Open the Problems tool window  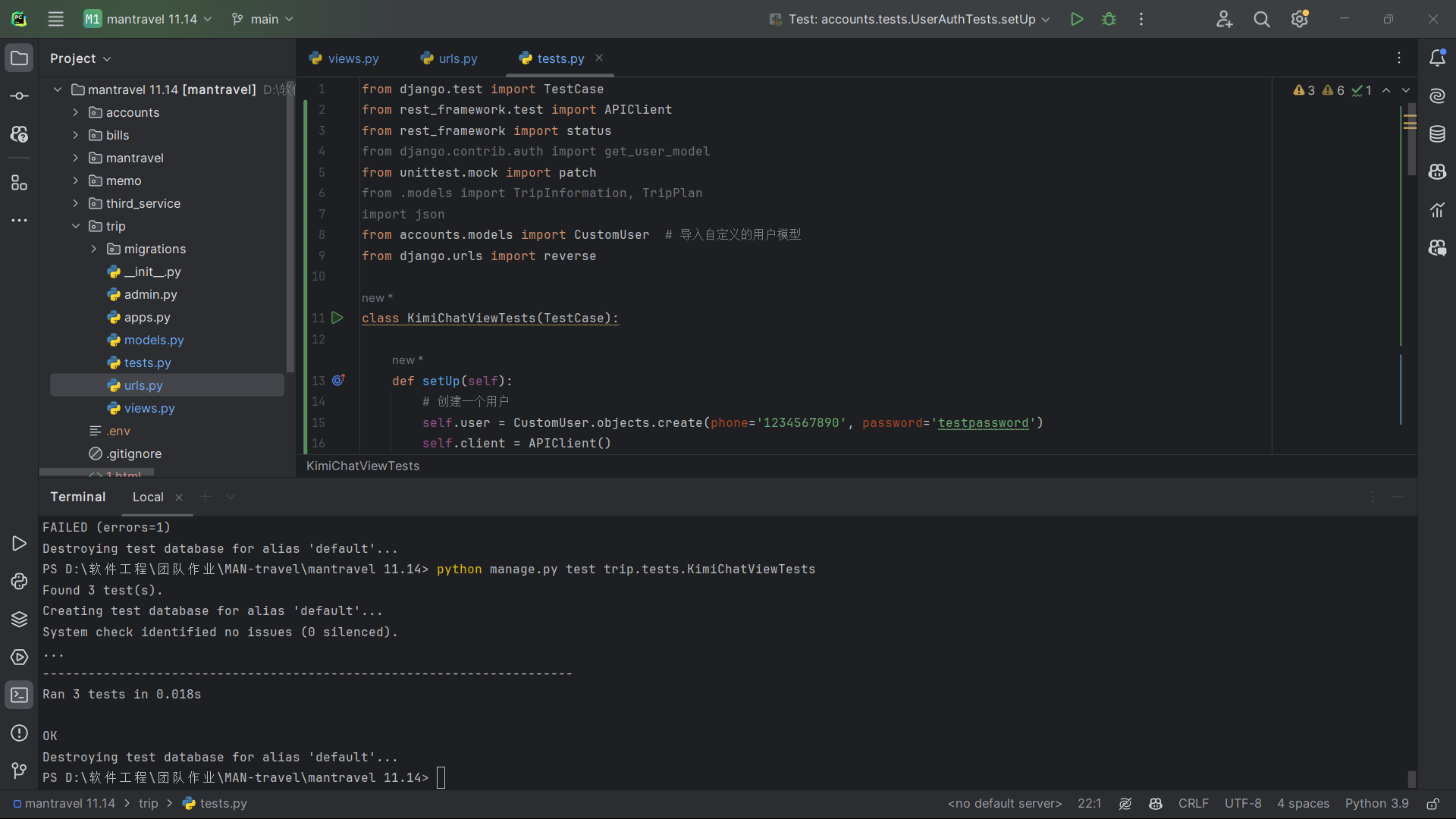pyautogui.click(x=20, y=733)
